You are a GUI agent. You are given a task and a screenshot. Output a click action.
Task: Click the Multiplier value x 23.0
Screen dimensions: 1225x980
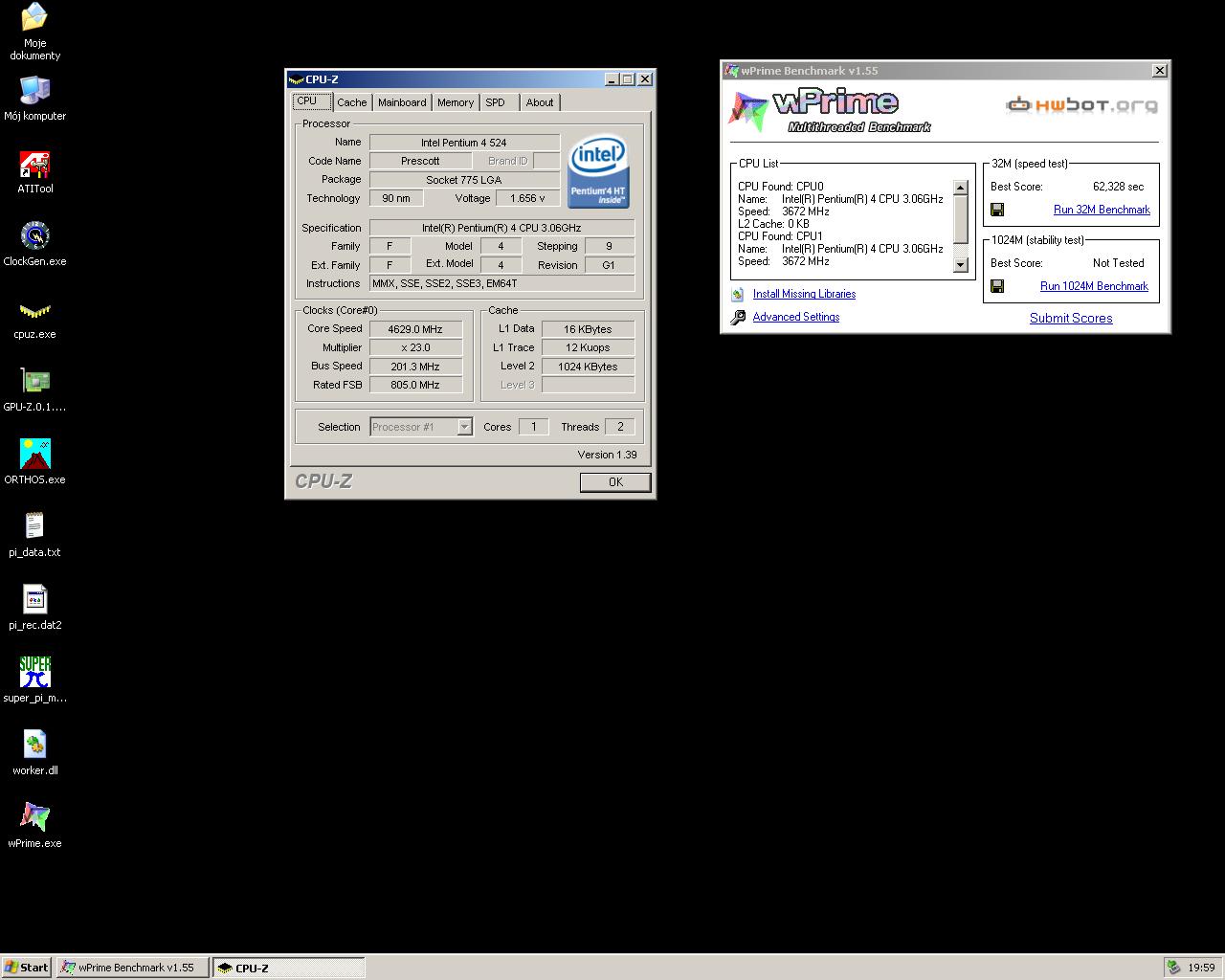415,347
